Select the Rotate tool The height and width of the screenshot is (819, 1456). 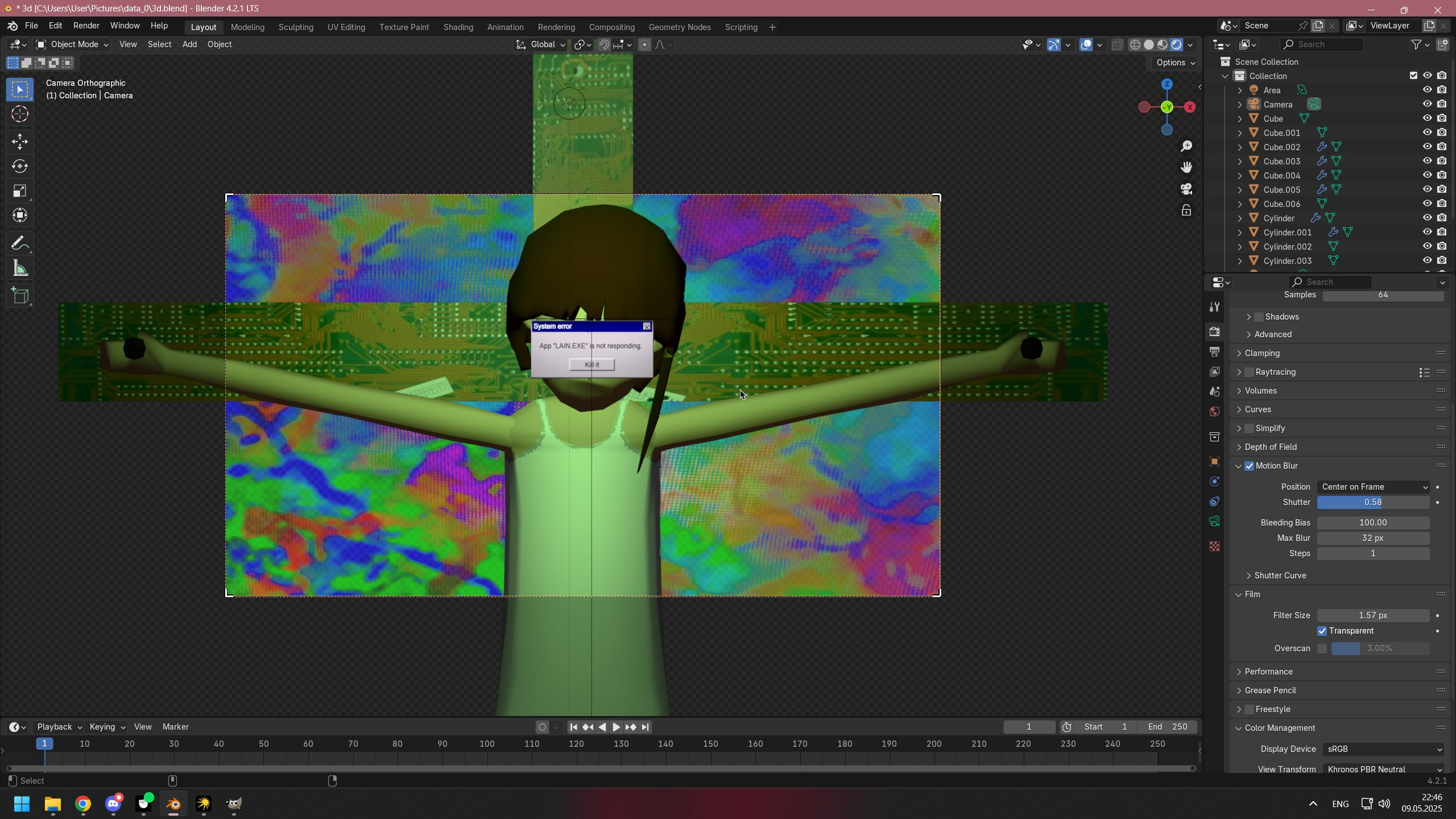pos(20,166)
